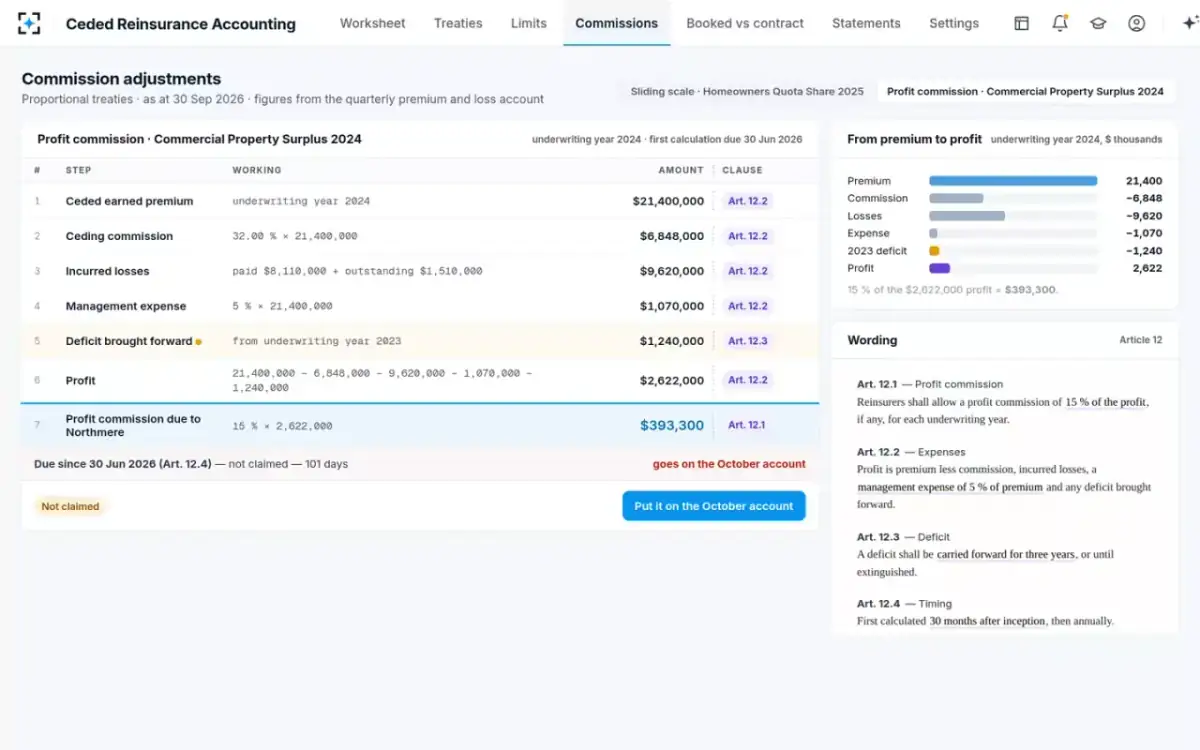Open Art. 12.2 clause in the Profit row

(747, 380)
